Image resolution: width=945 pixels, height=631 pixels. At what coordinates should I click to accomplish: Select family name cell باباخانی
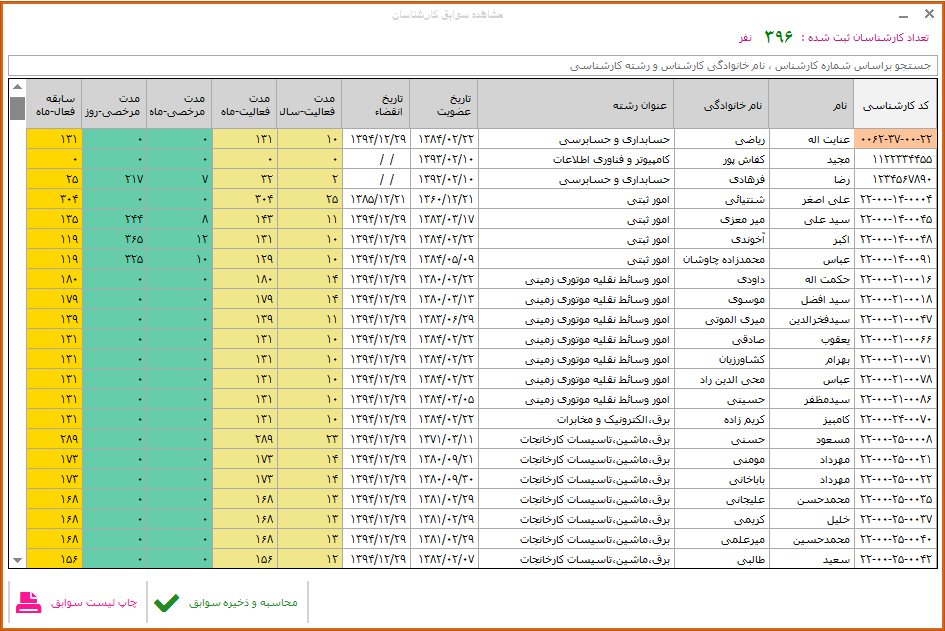tap(721, 479)
